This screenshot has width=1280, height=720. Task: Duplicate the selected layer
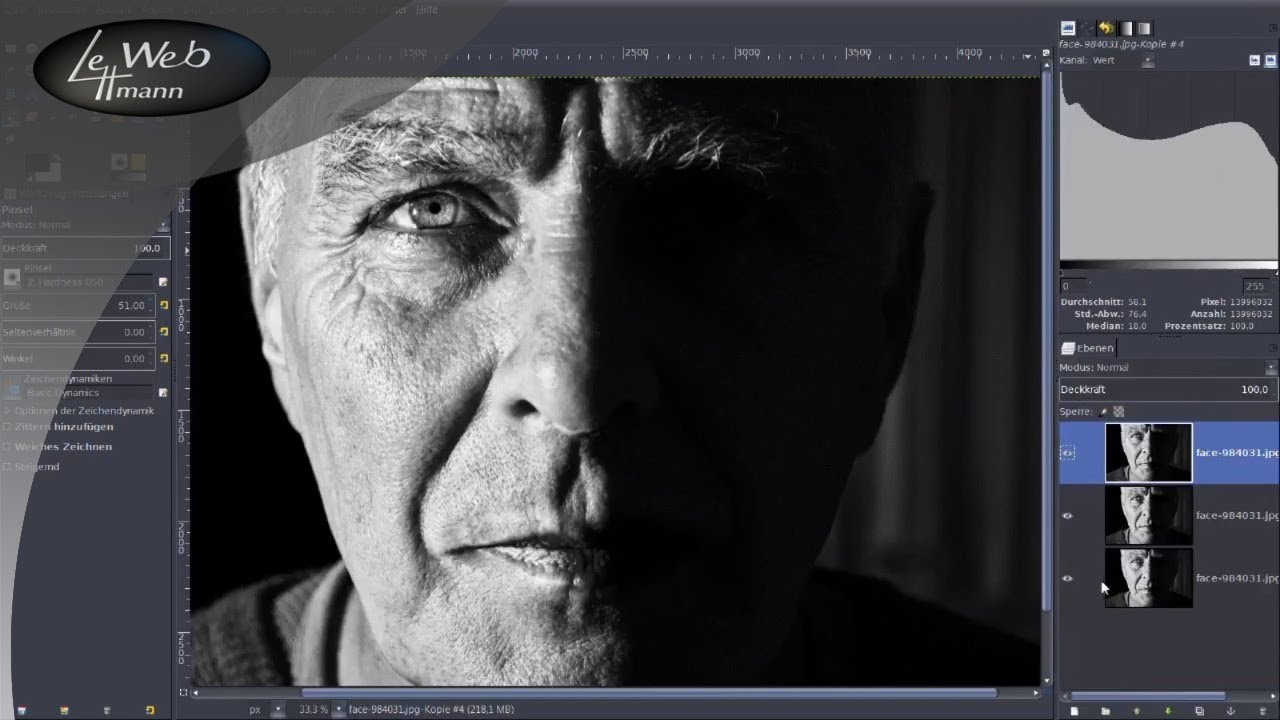pos(1199,710)
